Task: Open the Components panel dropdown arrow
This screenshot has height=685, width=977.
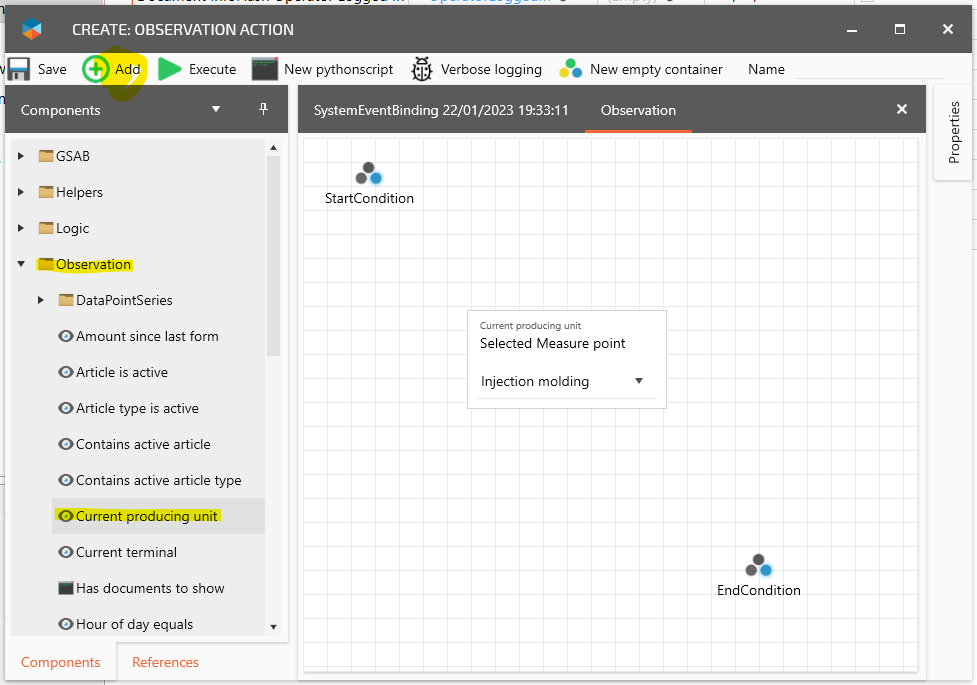Action: tap(216, 109)
